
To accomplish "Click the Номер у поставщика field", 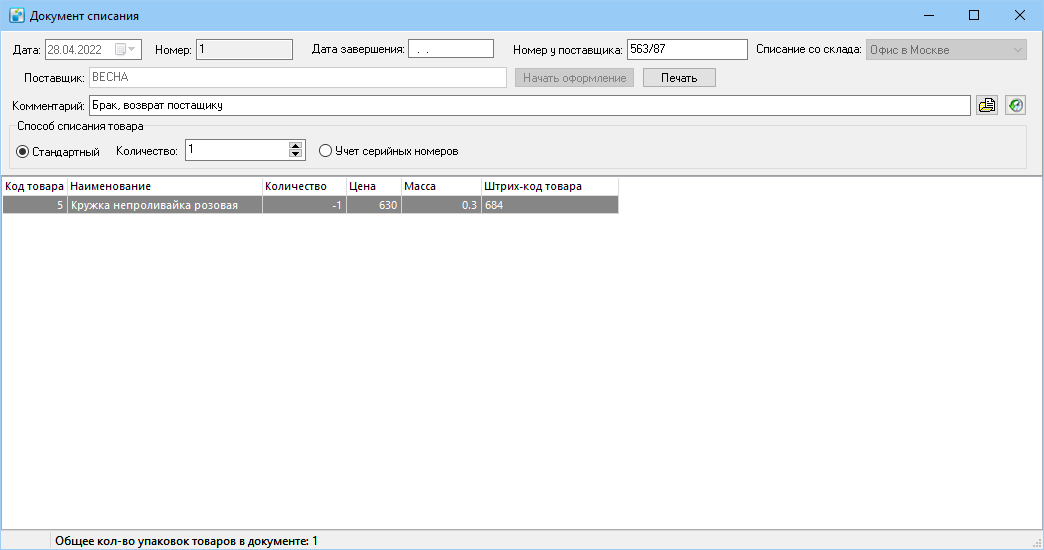I will [x=687, y=49].
